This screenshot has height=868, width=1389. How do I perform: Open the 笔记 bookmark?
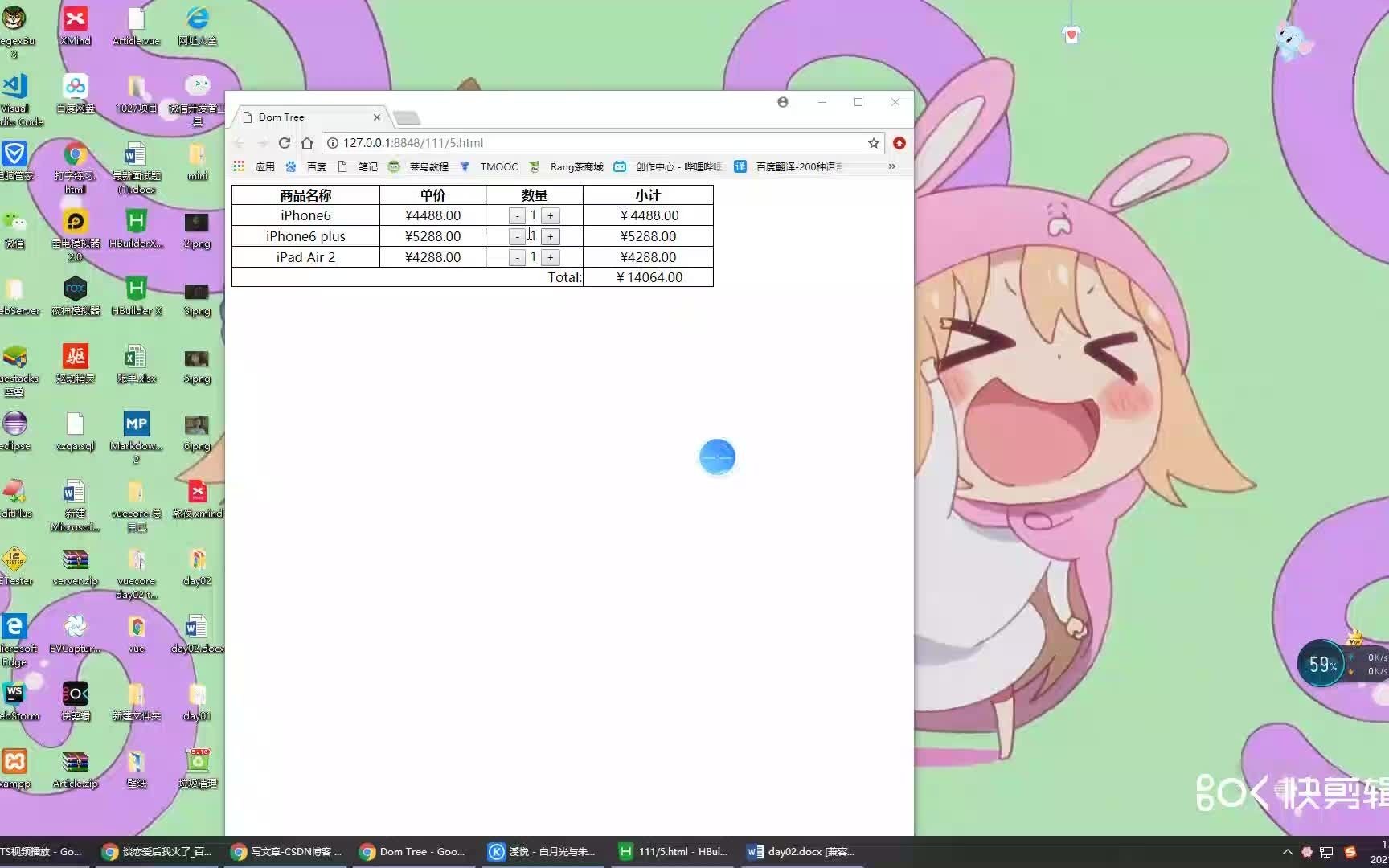[358, 166]
